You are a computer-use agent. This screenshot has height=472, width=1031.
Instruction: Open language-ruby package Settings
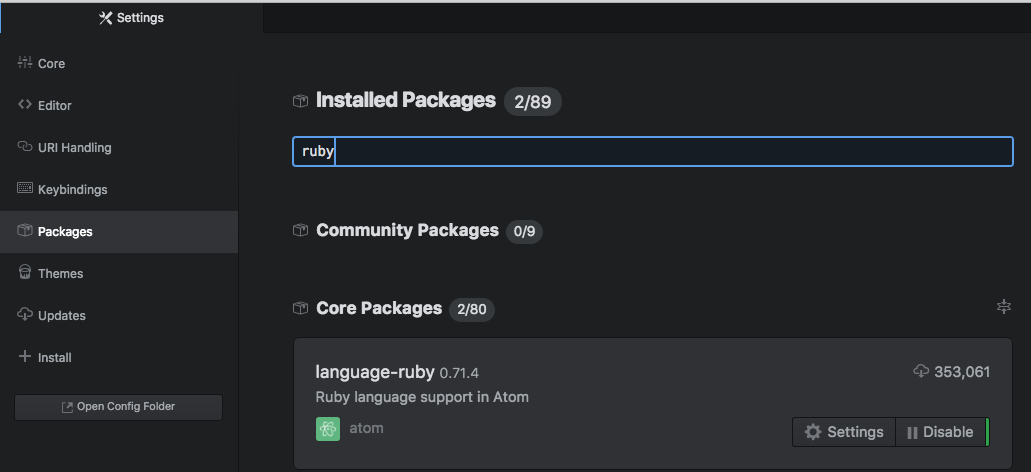(845, 432)
